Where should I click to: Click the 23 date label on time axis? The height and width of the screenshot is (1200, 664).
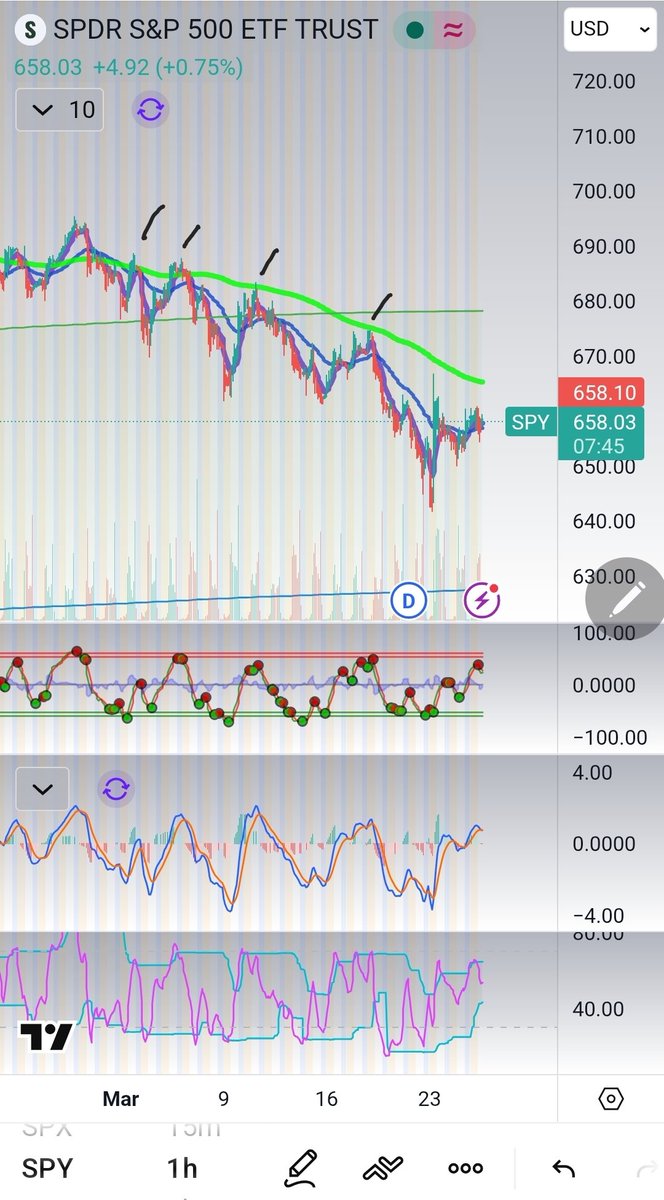tap(429, 1099)
